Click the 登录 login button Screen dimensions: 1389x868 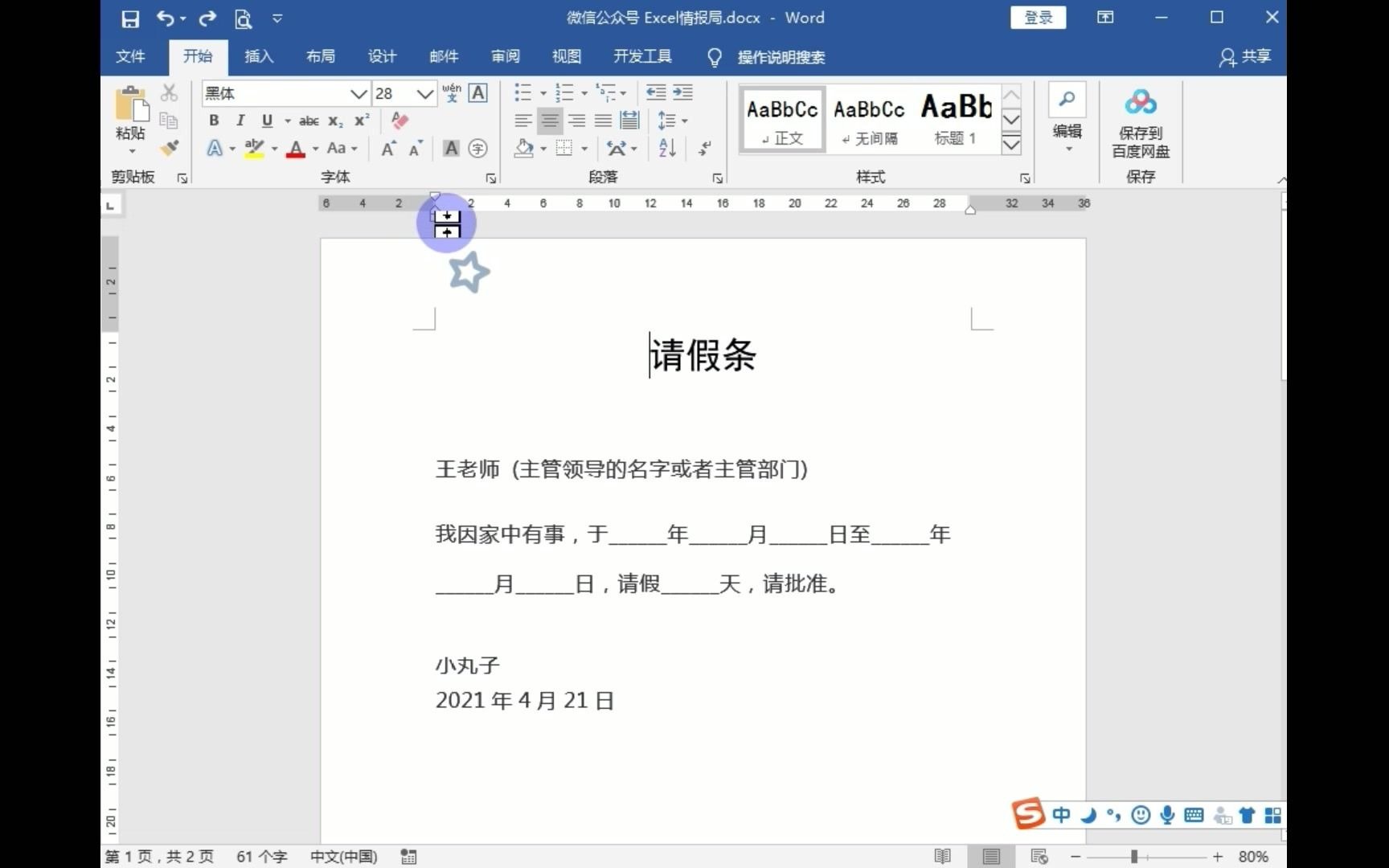(1038, 17)
